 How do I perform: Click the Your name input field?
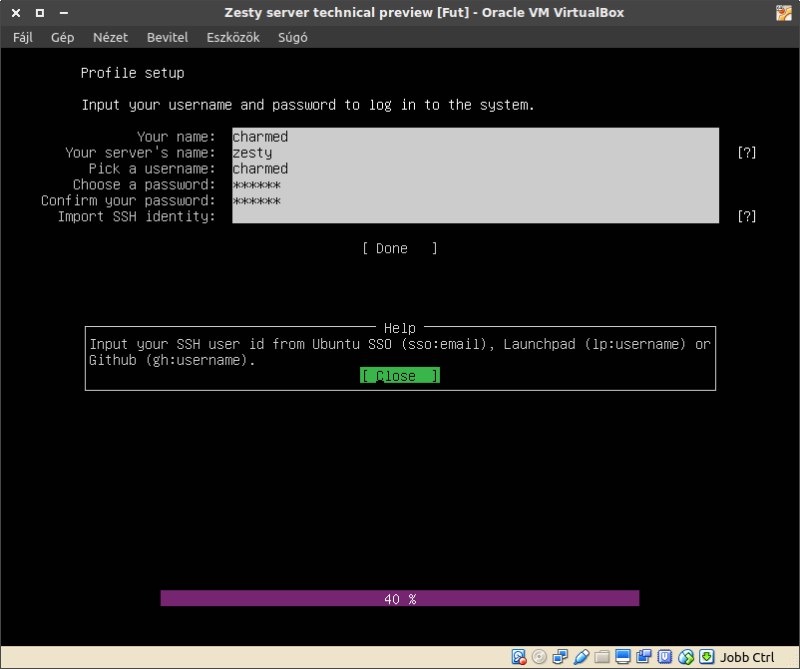[x=476, y=137]
